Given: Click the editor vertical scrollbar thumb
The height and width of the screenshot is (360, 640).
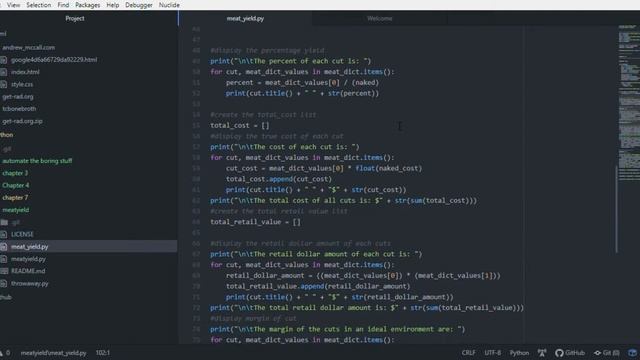Looking at the screenshot, I should 616,209.
